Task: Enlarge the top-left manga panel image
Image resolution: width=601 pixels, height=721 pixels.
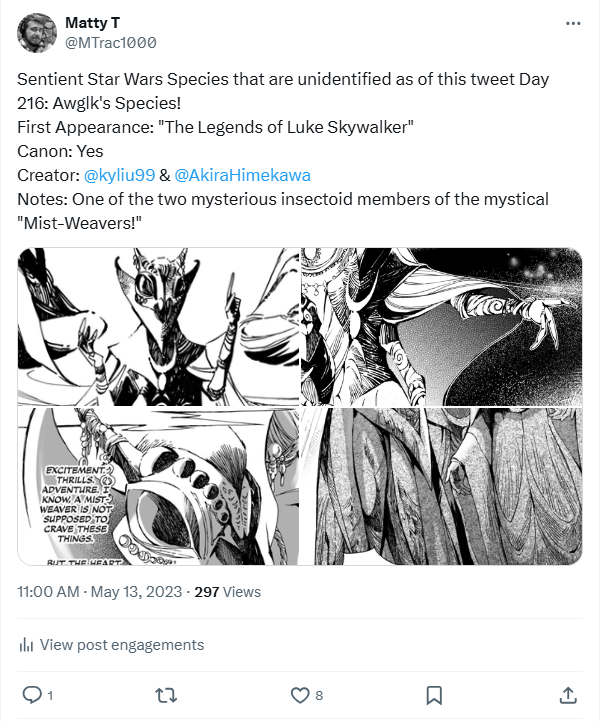Action: tap(158, 326)
